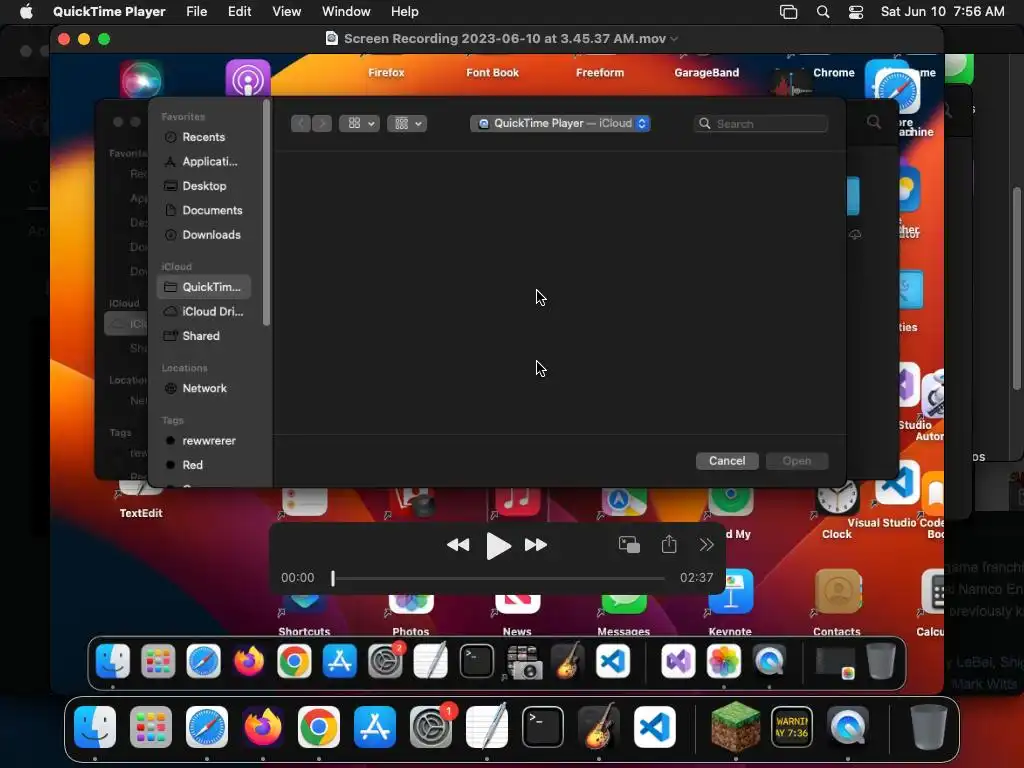
Task: Click the Search field in file dialog
Action: (x=761, y=123)
